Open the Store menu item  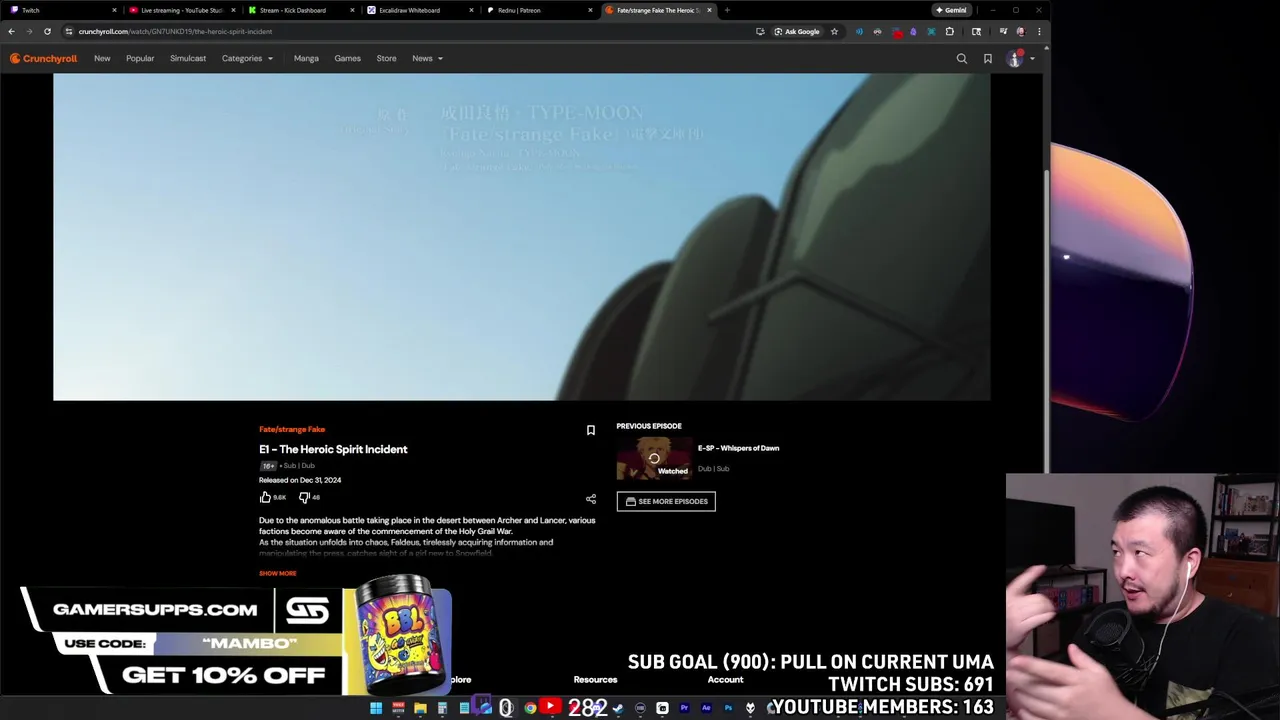point(386,59)
